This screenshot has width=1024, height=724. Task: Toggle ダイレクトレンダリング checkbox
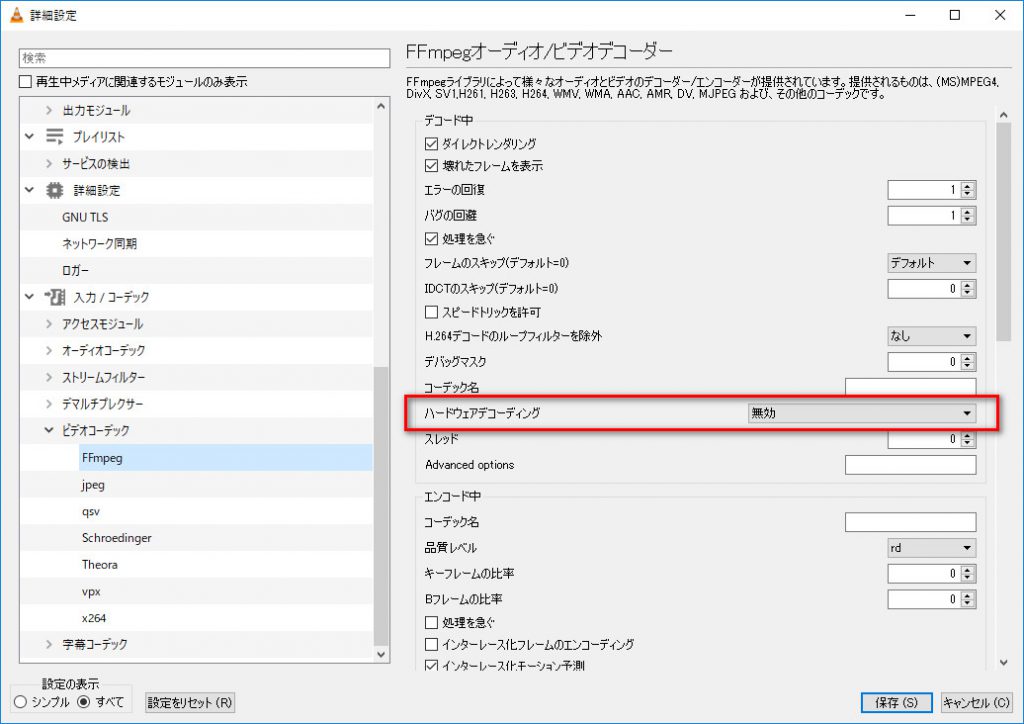click(x=431, y=144)
